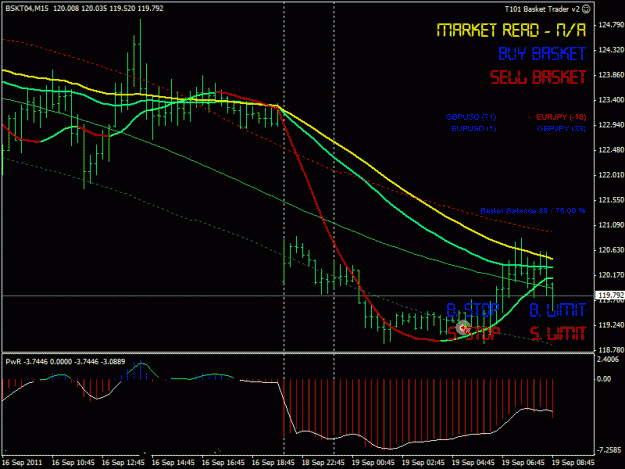Click the GBPJPY pair label
Screen dimensions: 625x469
[x=561, y=129]
